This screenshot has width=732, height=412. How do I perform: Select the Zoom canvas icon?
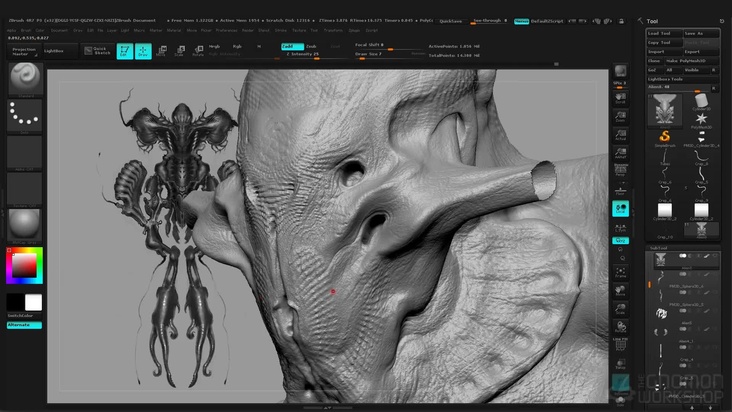[620, 116]
